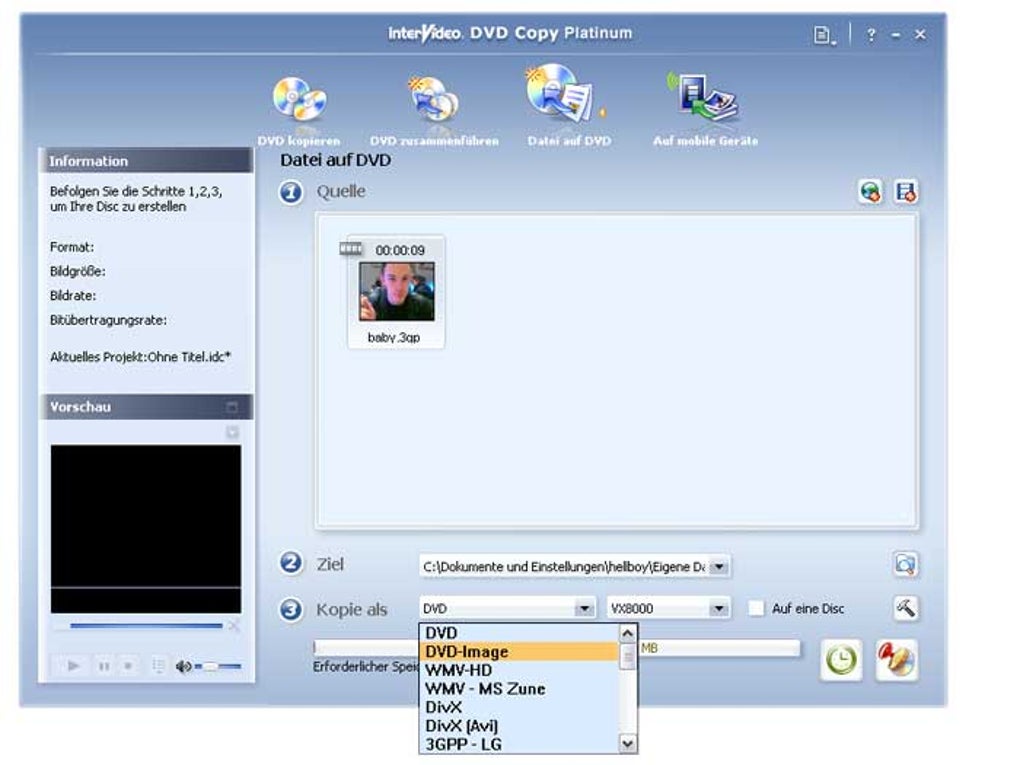Click the 00:00:09 duration label
Viewport: 1020px width, 765px height.
(400, 250)
